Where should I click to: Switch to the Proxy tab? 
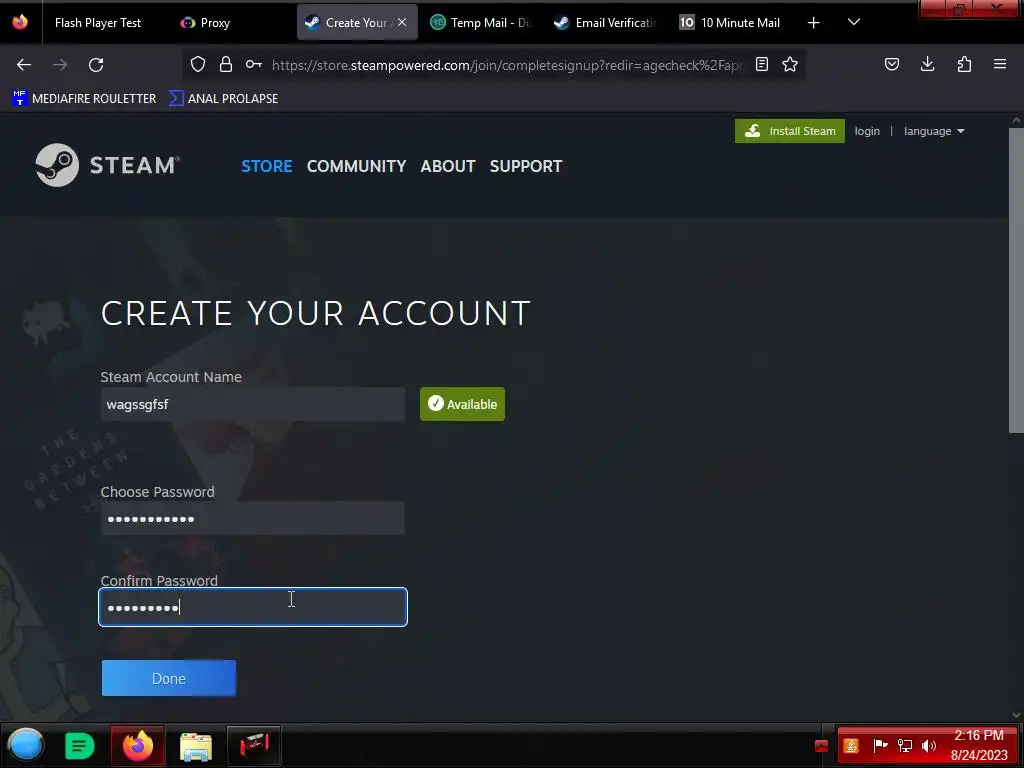pos(215,22)
